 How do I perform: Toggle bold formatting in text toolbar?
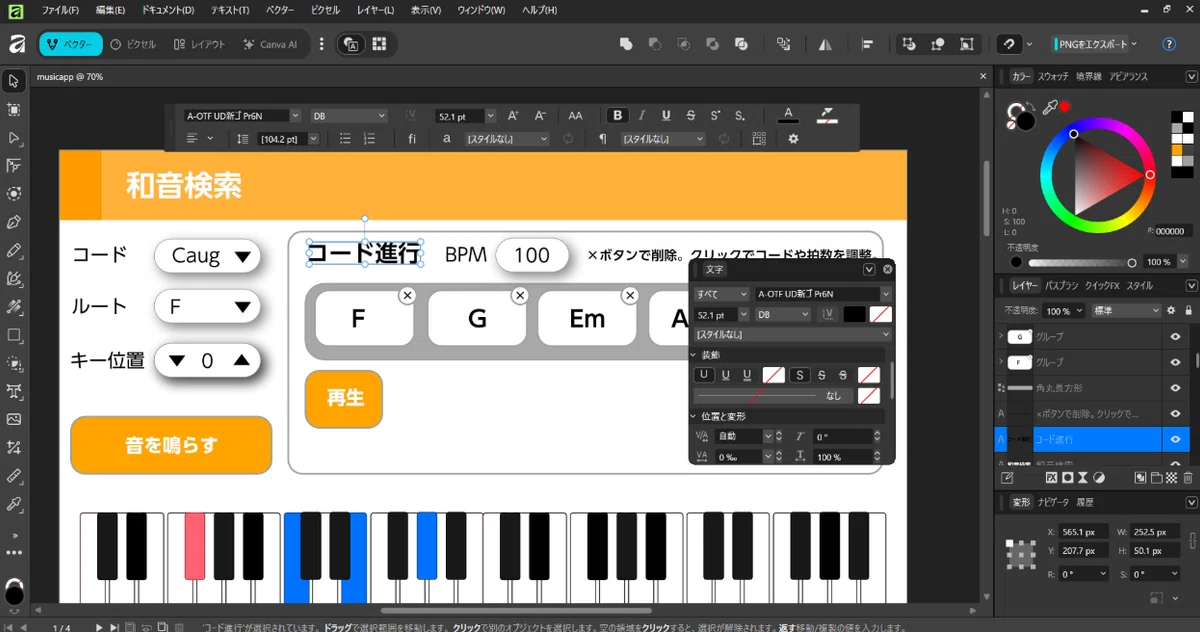618,116
